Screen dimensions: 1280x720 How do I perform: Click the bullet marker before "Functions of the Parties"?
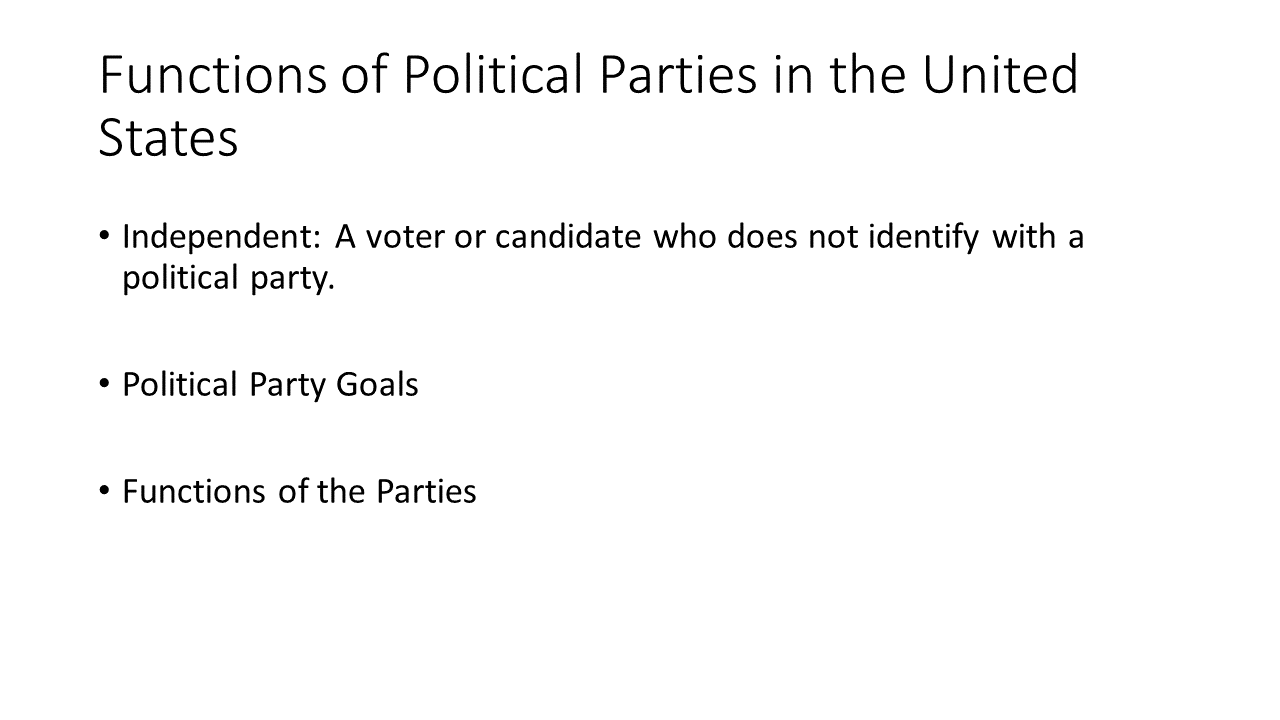click(x=107, y=490)
